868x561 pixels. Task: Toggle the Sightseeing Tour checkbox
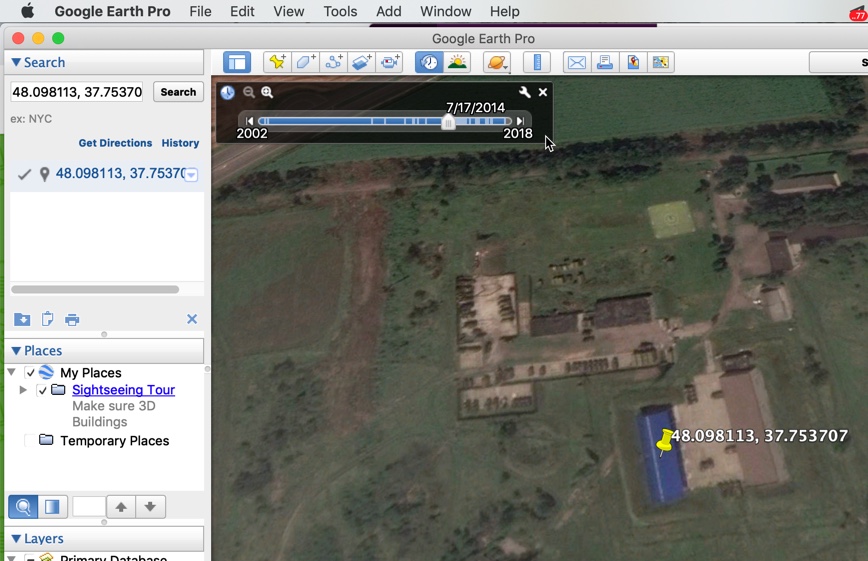[42, 390]
